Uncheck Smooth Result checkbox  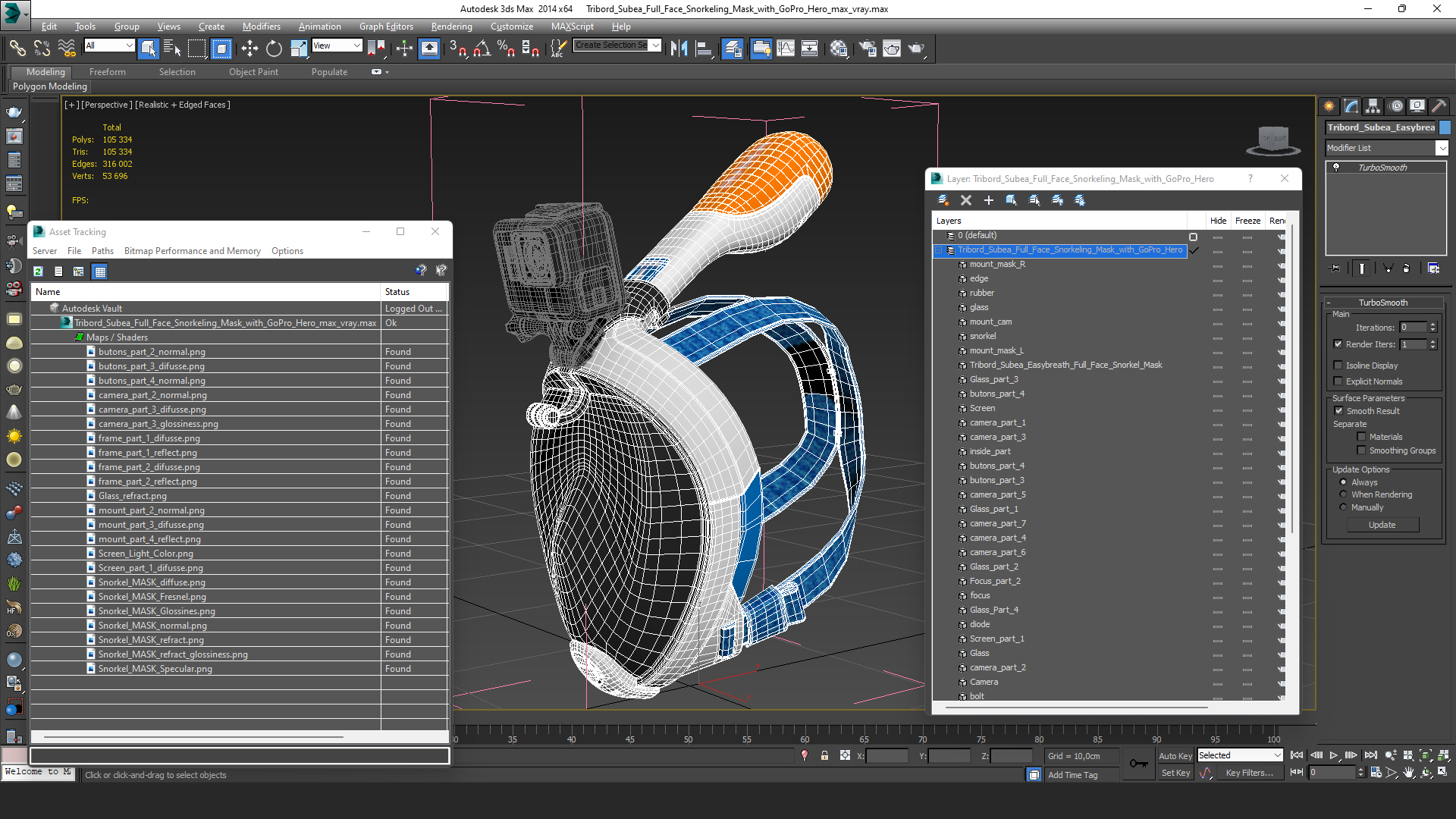pyautogui.click(x=1339, y=411)
